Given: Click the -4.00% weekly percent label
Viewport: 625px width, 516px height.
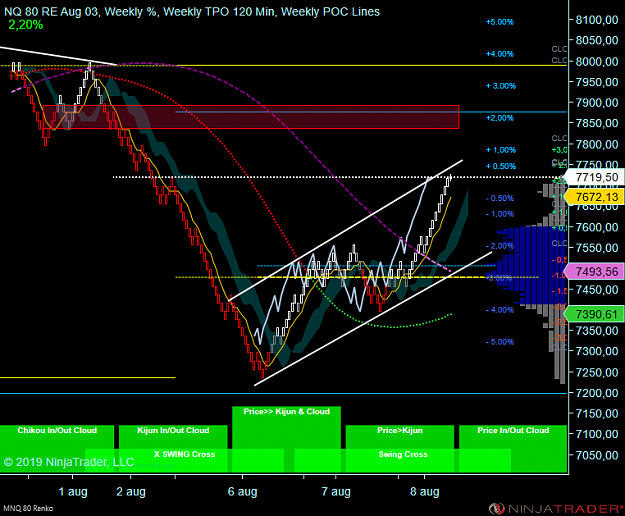Looking at the screenshot, I should 500,310.
